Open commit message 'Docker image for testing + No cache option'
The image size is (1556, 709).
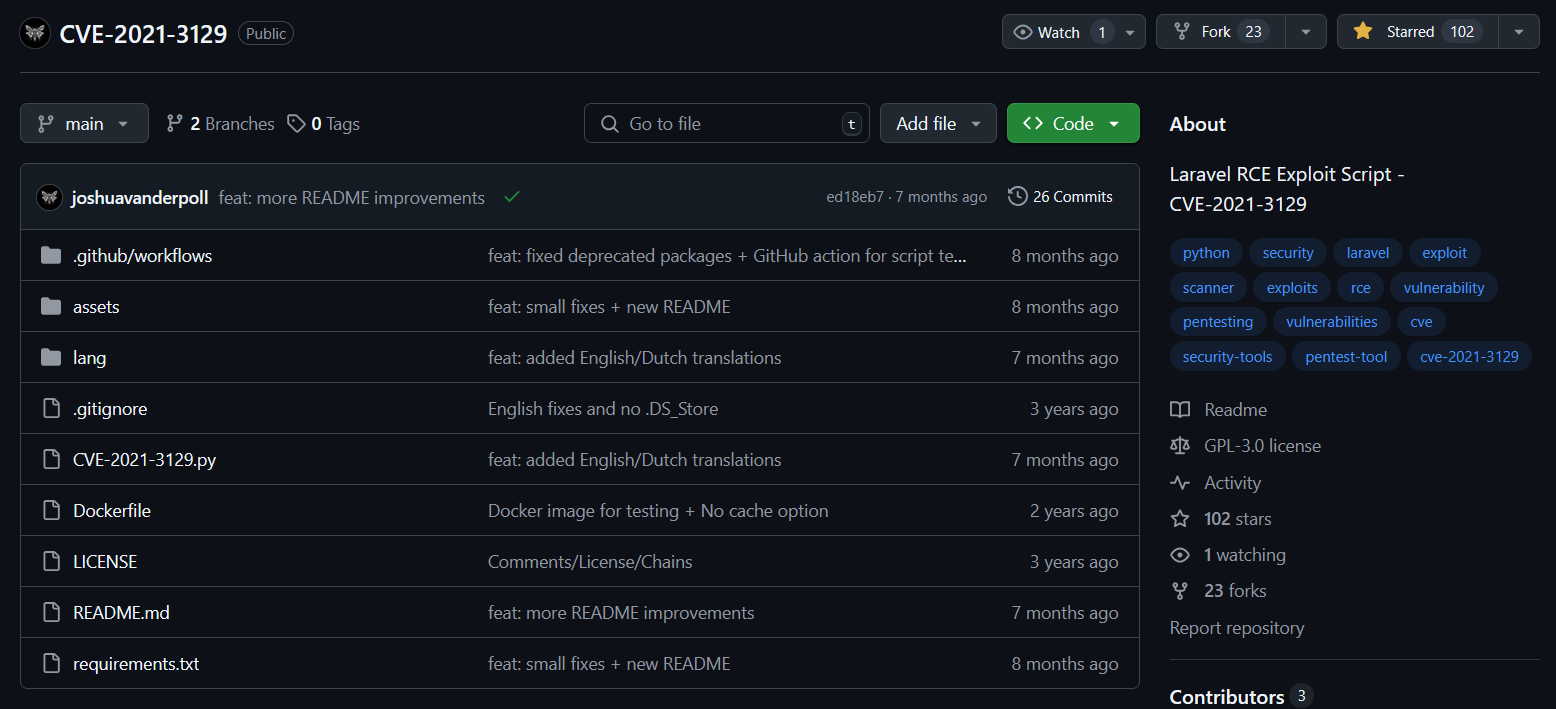point(658,511)
